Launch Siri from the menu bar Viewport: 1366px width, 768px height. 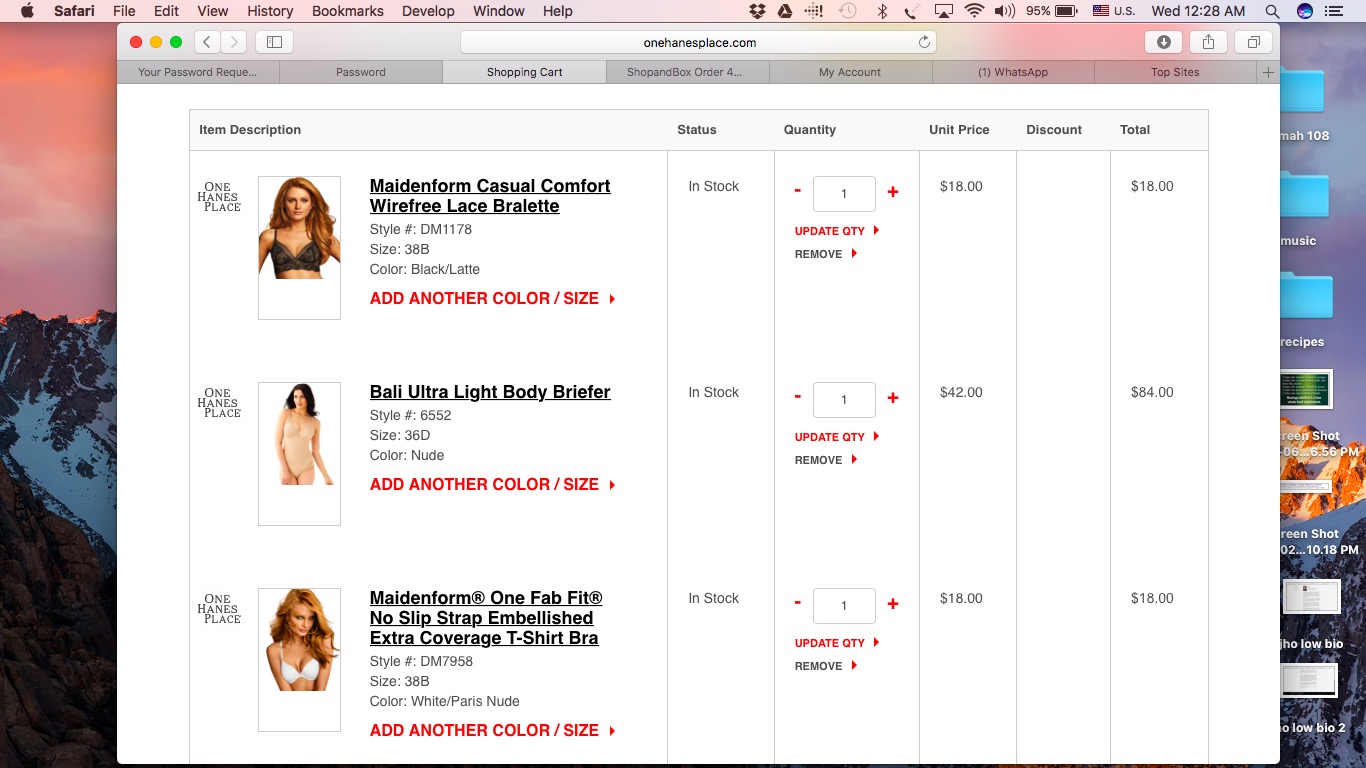[x=1304, y=11]
